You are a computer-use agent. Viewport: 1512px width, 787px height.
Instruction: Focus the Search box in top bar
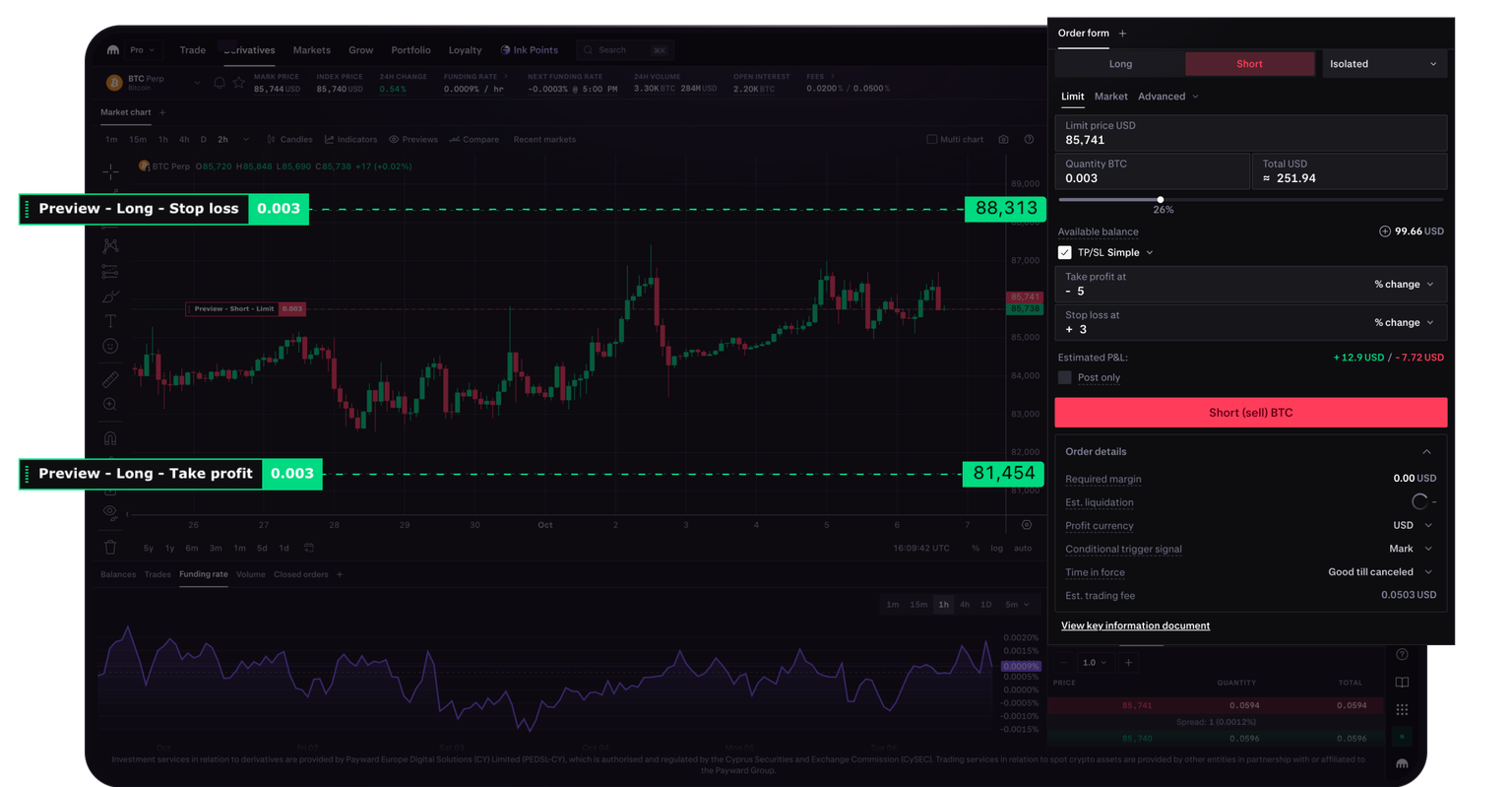tap(624, 50)
